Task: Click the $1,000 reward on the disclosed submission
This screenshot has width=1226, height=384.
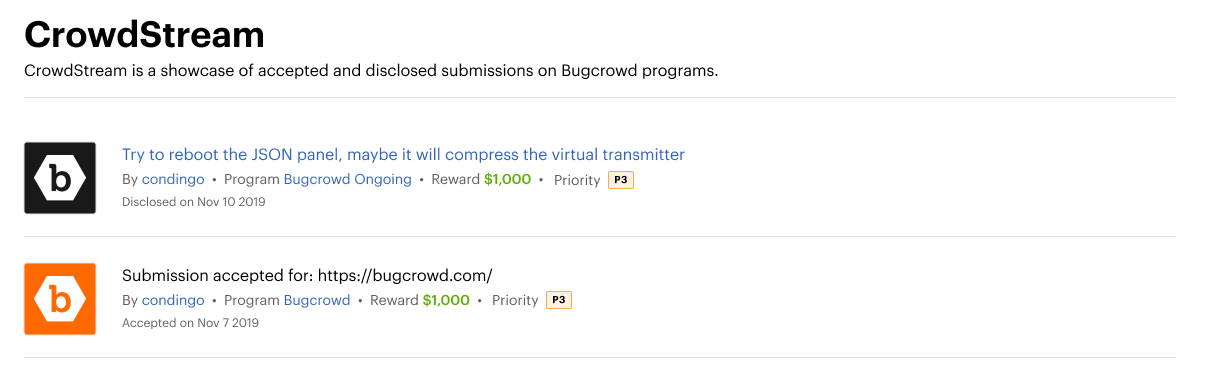Action: pos(507,180)
